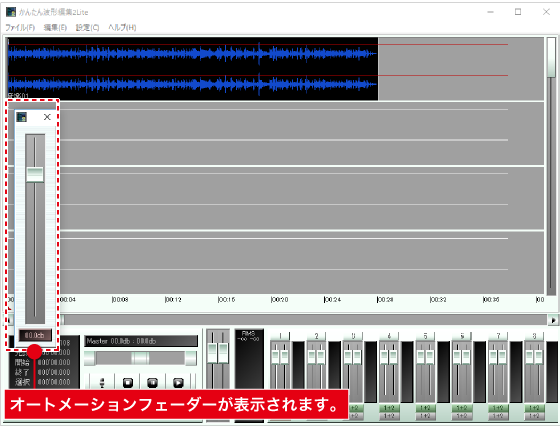This screenshot has height=428, width=560.
Task: Open the green 1+2 selector under channel 5
Action: 425,408
